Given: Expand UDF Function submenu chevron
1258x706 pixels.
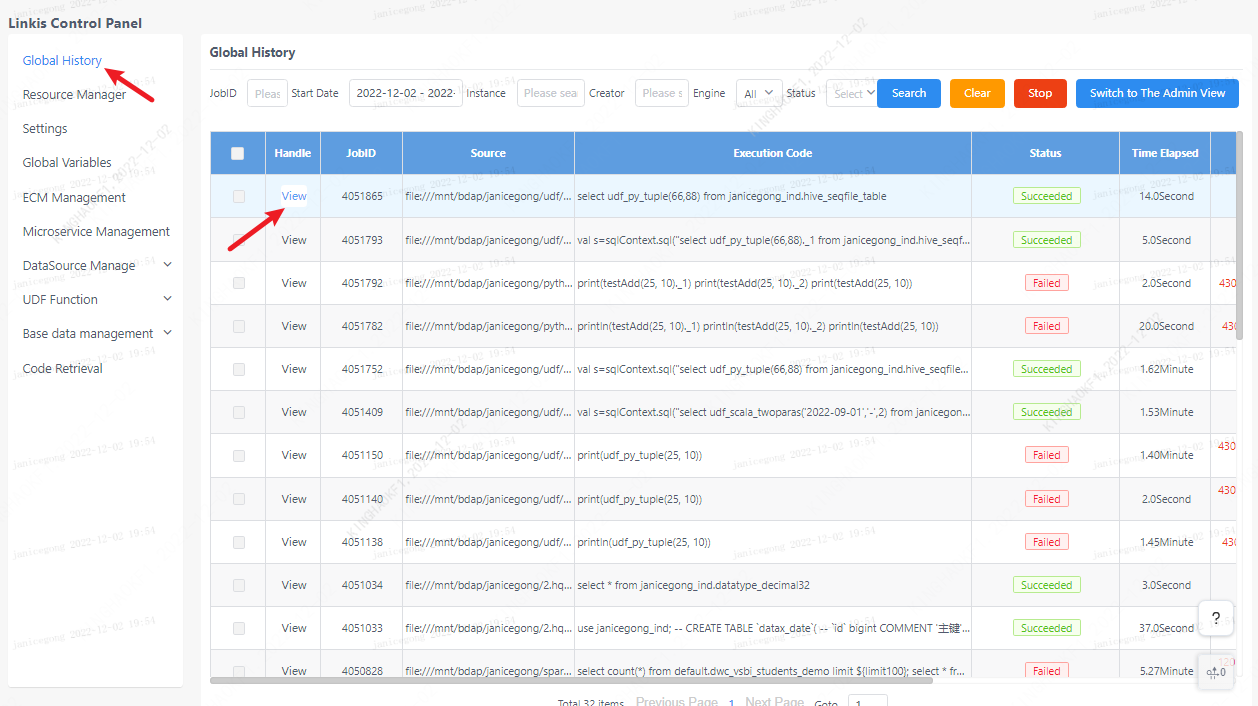Looking at the screenshot, I should [x=167, y=299].
